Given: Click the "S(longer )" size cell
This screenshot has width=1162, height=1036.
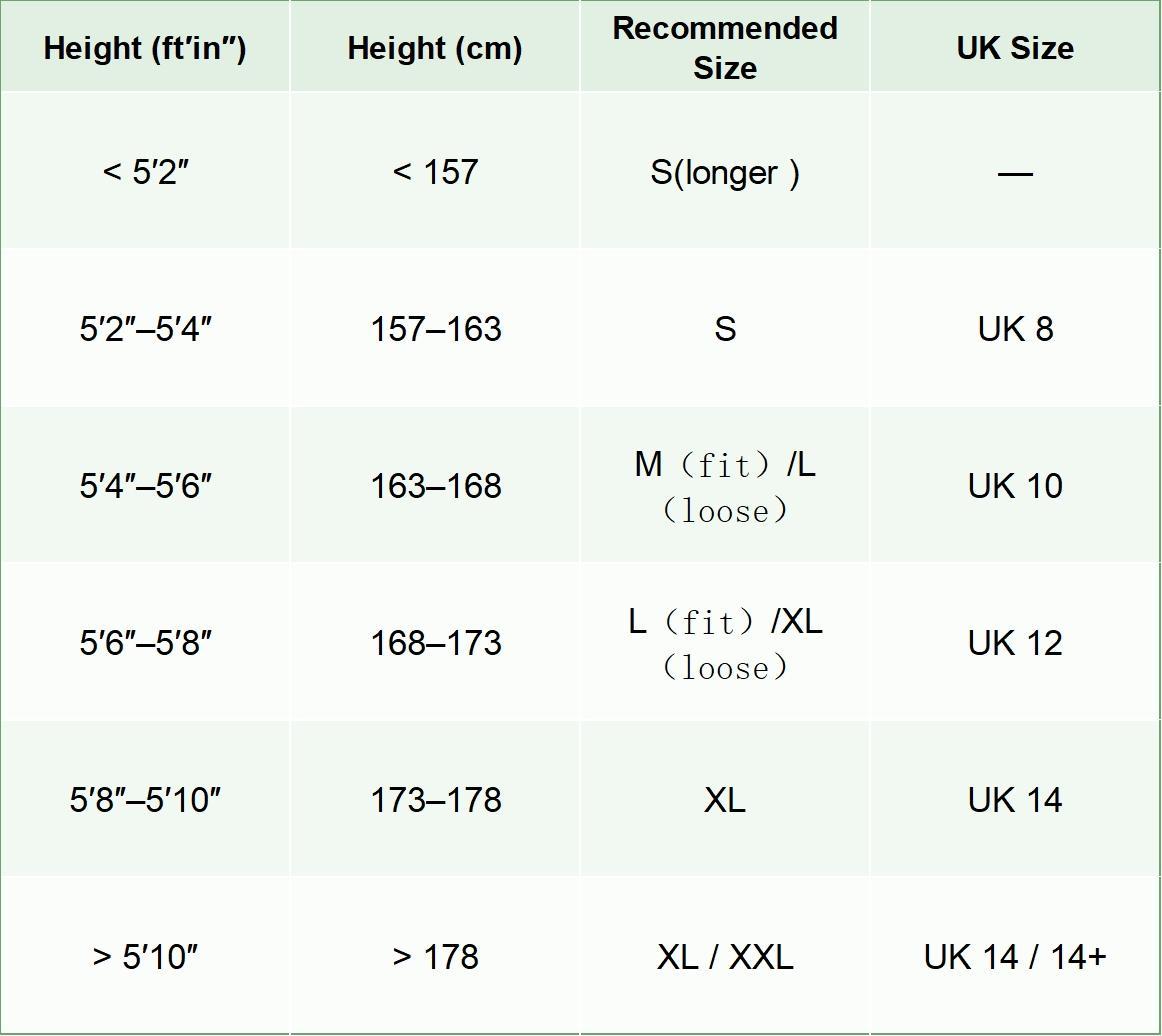Looking at the screenshot, I should click(x=725, y=172).
